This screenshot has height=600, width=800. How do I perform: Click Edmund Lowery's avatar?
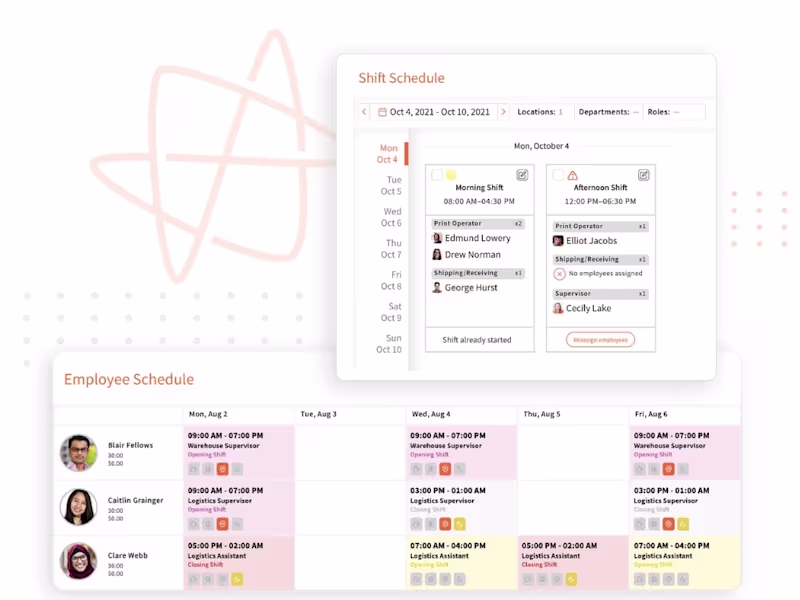437,238
